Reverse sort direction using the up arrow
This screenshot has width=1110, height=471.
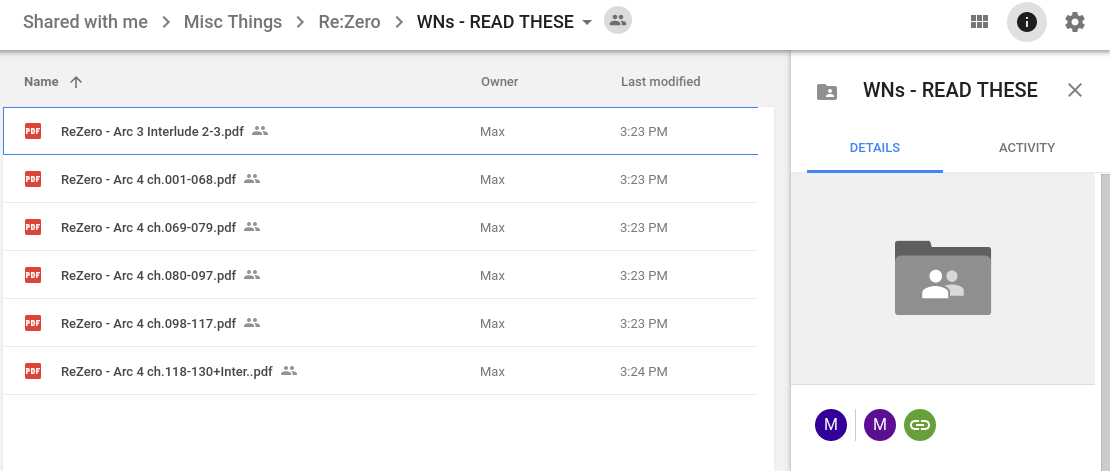[x=76, y=81]
